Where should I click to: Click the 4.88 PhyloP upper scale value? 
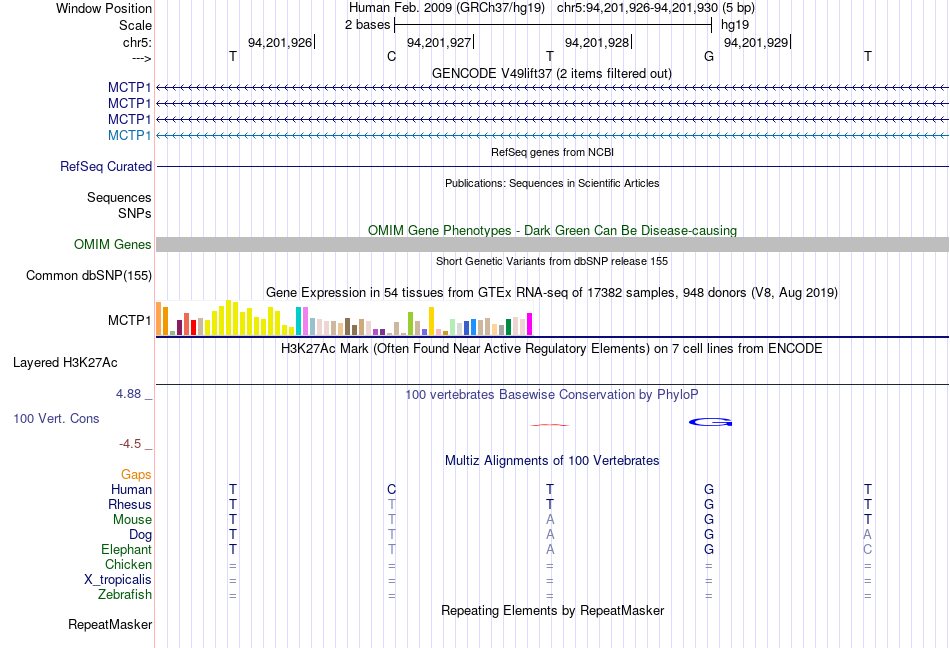pyautogui.click(x=128, y=394)
